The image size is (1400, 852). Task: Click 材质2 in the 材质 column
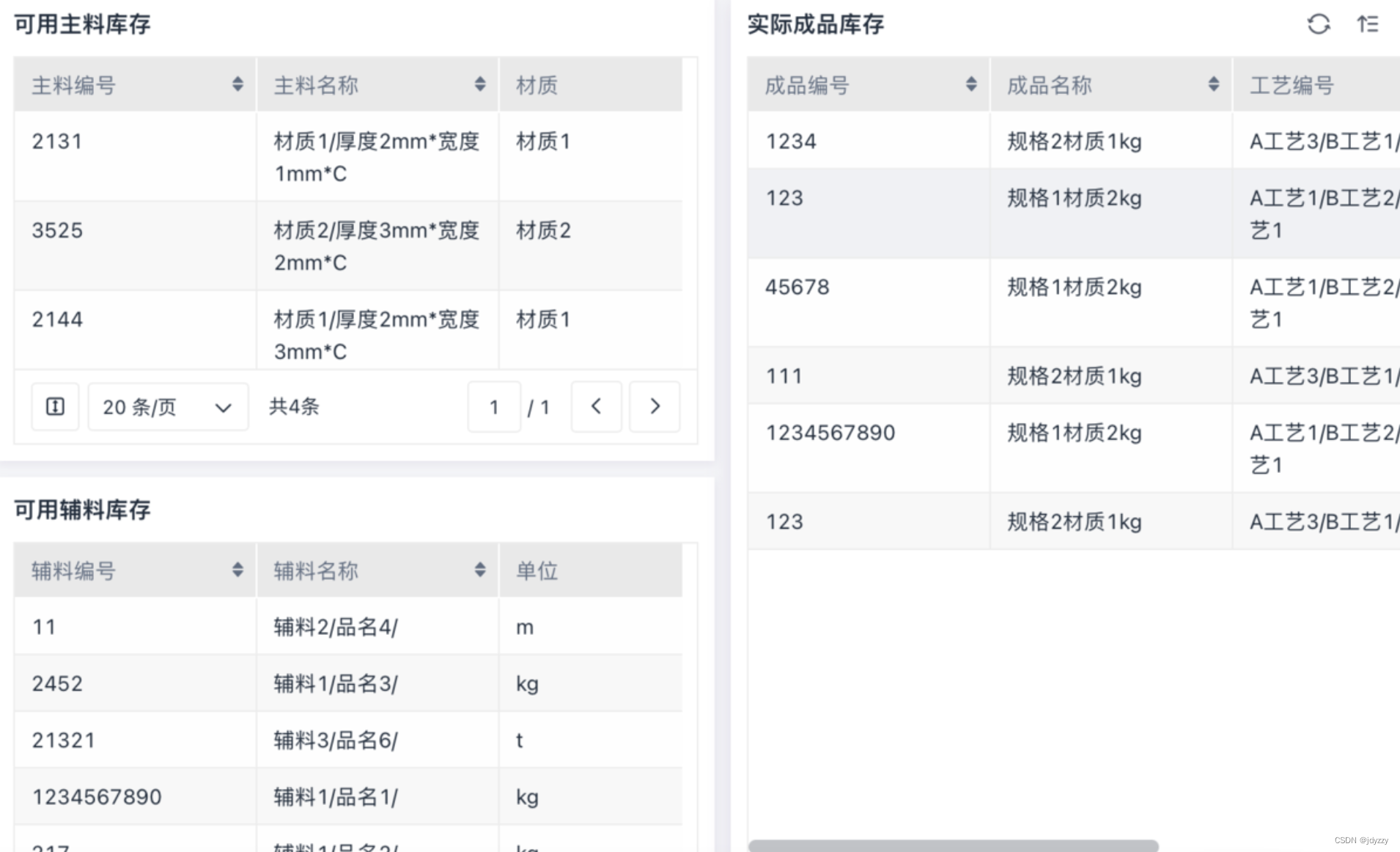tap(543, 230)
